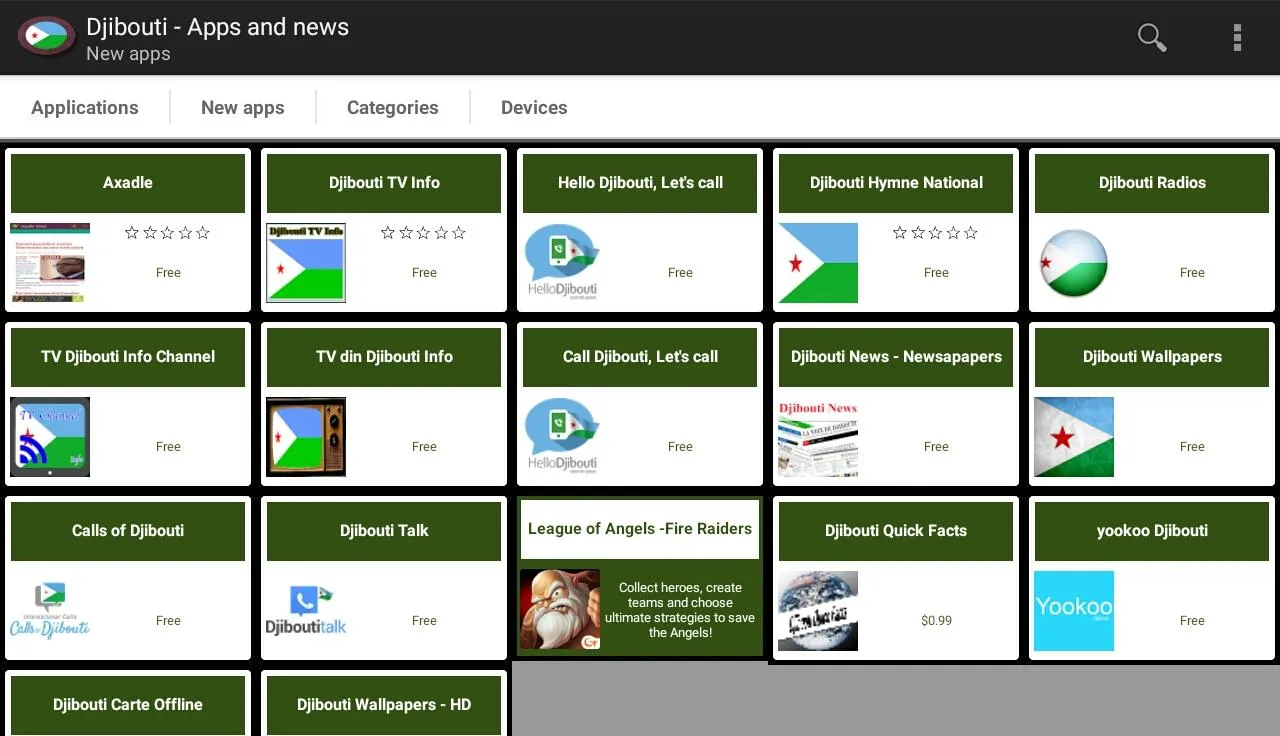This screenshot has width=1280, height=736.
Task: Click the Djibouti Wallpapers flag icon
Action: click(1074, 437)
